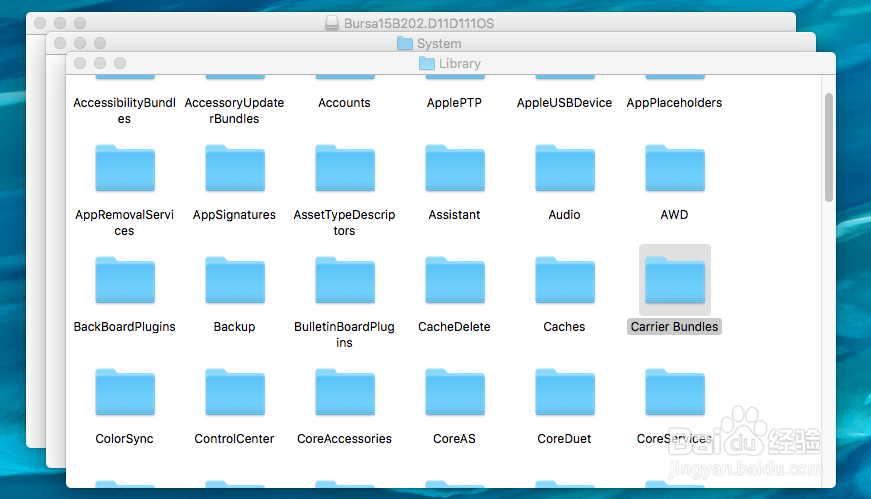
Task: Click the highlighted Carrier Bundles folder icon
Action: 675,280
